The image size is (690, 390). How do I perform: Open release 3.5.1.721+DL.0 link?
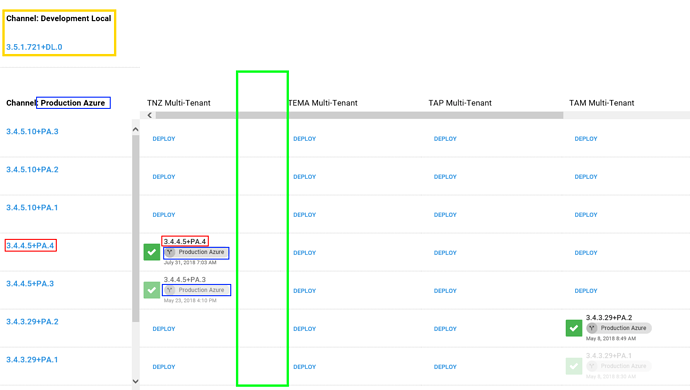pos(34,47)
